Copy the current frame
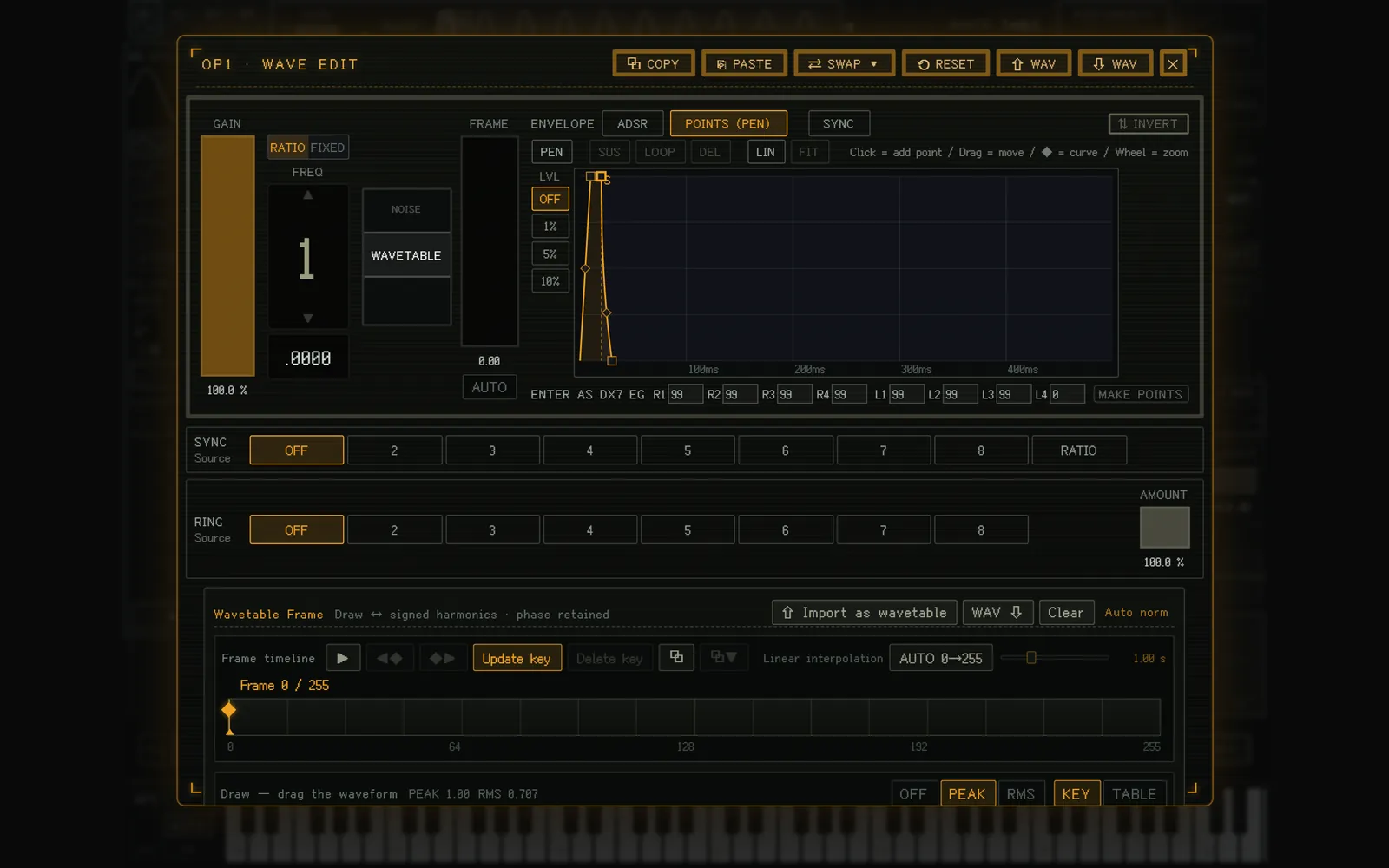 coord(676,657)
